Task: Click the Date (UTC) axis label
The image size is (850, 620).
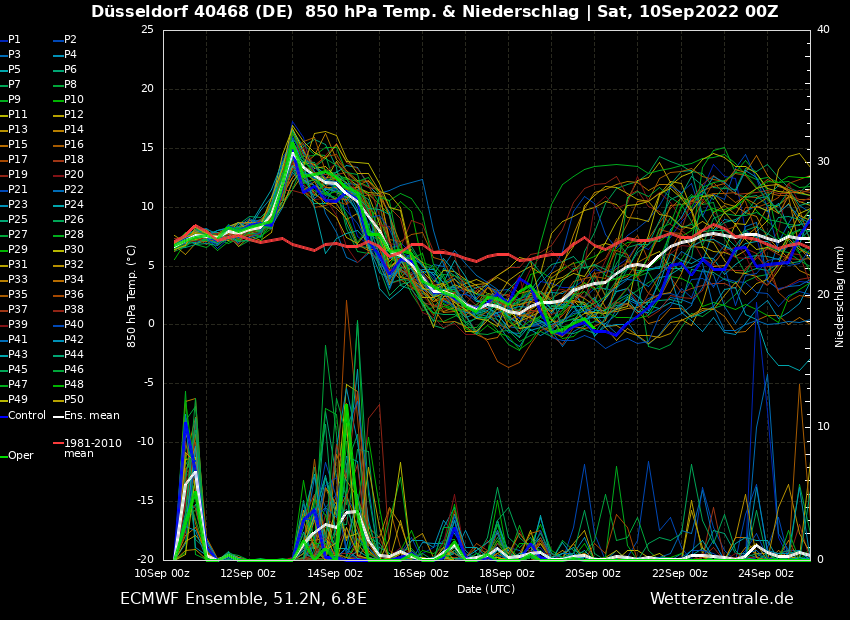Action: pyautogui.click(x=486, y=590)
